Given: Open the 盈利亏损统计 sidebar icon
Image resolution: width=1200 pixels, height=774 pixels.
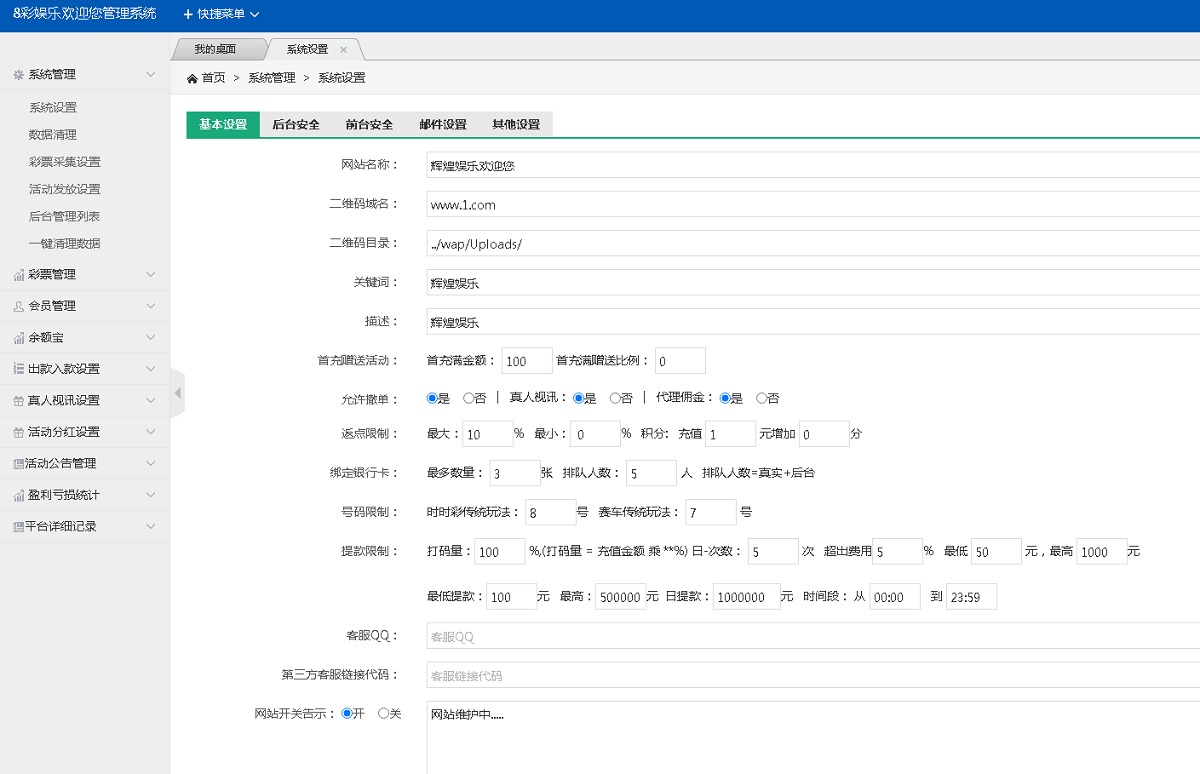Looking at the screenshot, I should click(17, 494).
